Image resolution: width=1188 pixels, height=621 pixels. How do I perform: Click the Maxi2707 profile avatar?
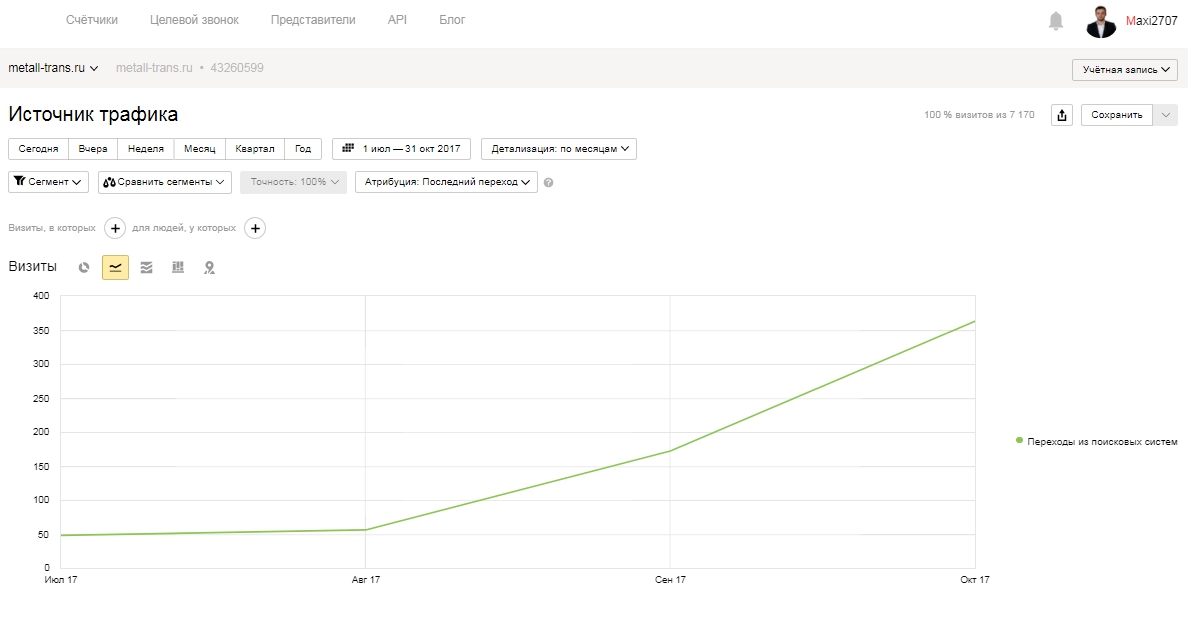pyautogui.click(x=1100, y=21)
